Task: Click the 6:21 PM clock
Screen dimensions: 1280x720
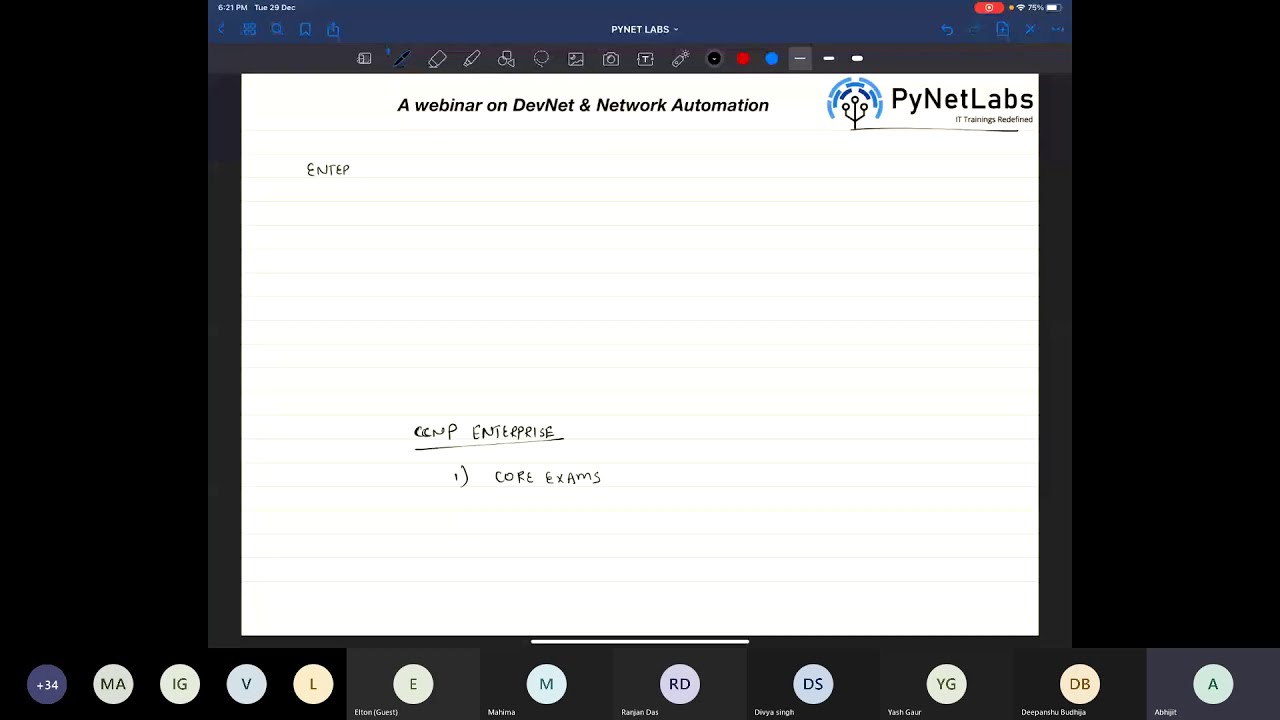Action: pyautogui.click(x=233, y=7)
